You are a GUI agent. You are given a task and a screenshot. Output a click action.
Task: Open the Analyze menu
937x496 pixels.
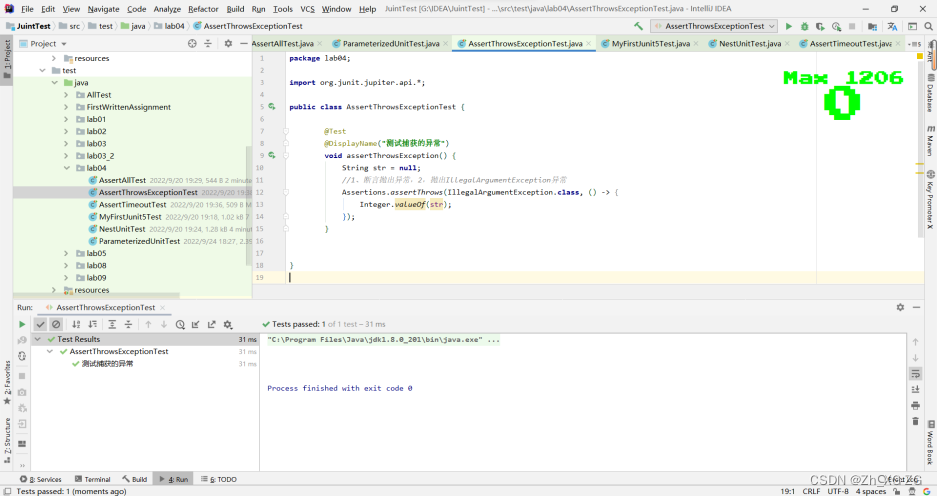point(167,9)
